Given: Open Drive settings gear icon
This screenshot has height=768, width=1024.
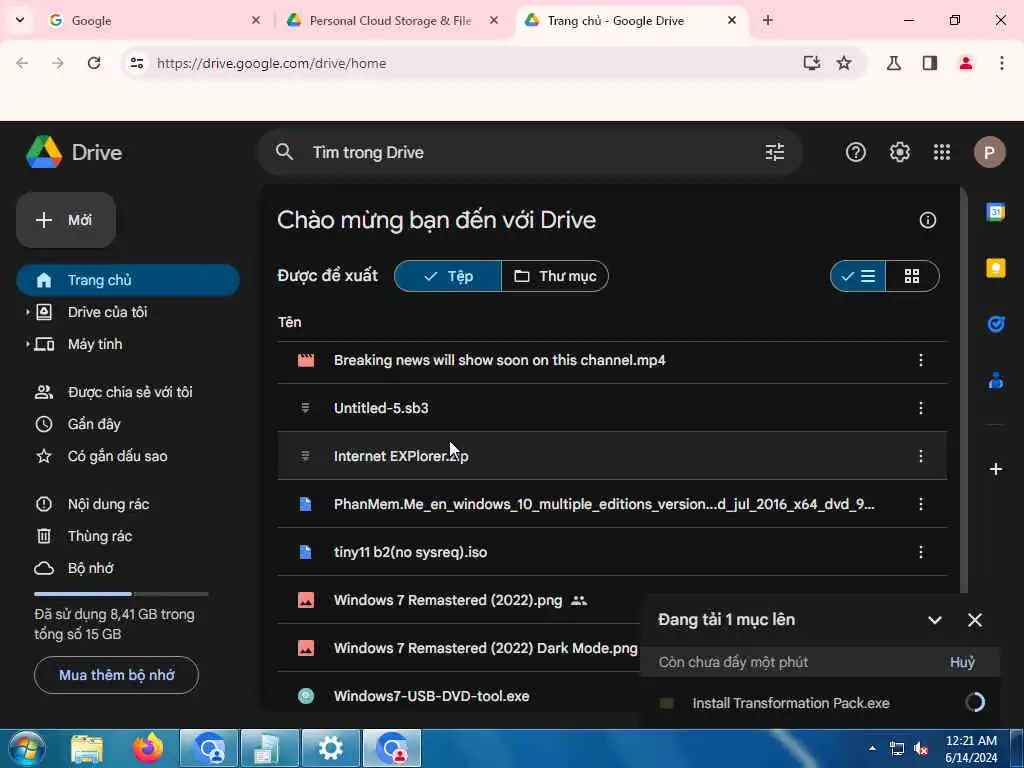Looking at the screenshot, I should click(x=899, y=152).
